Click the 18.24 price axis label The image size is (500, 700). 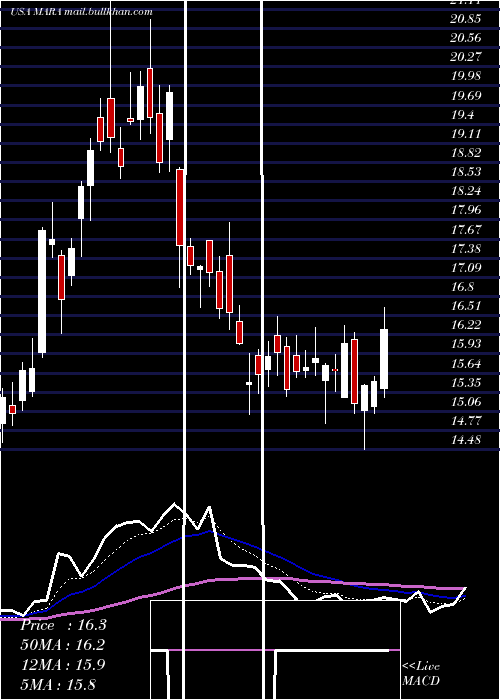coord(467,191)
